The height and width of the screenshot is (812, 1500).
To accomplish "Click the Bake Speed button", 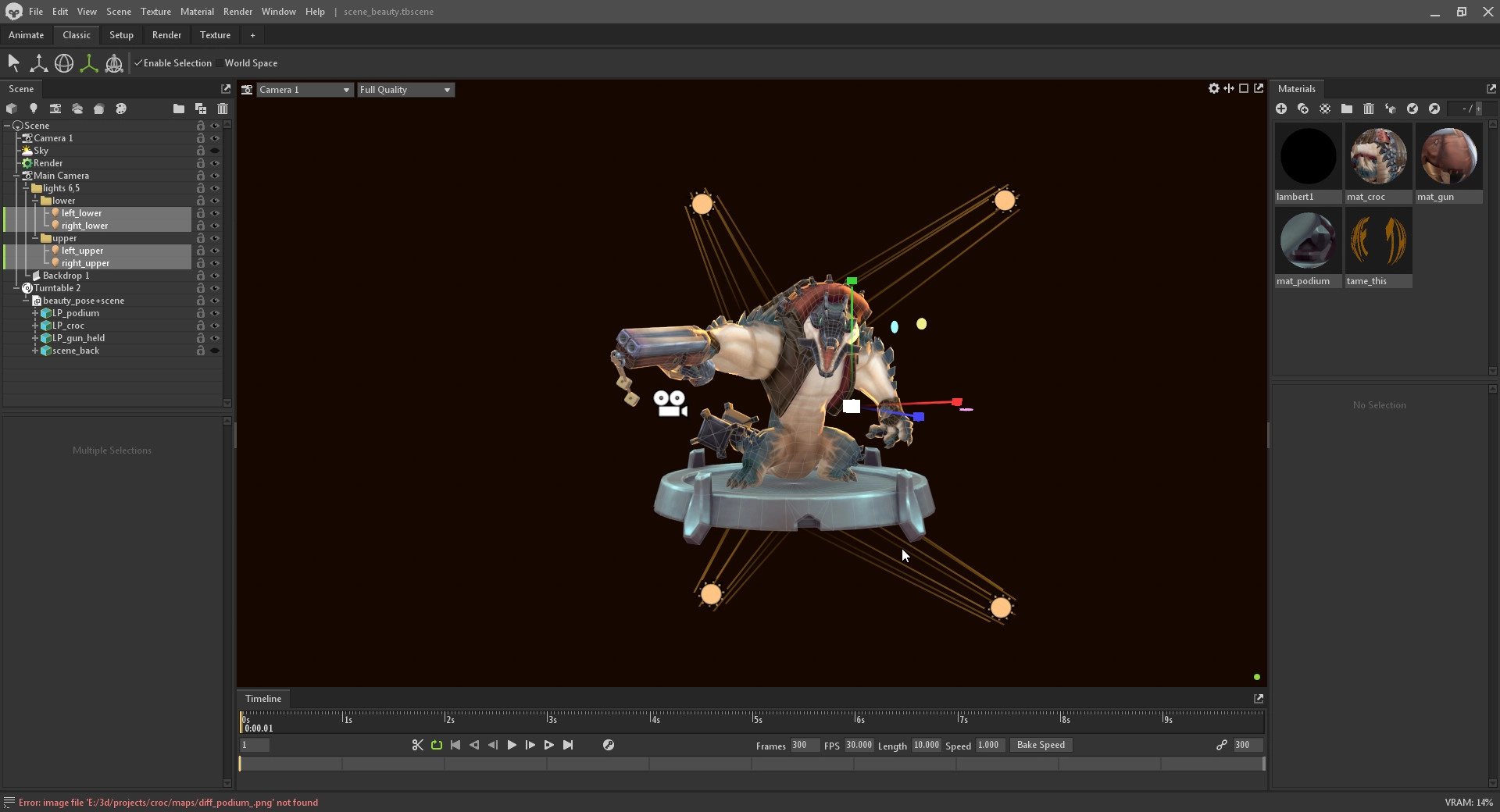I will point(1041,745).
